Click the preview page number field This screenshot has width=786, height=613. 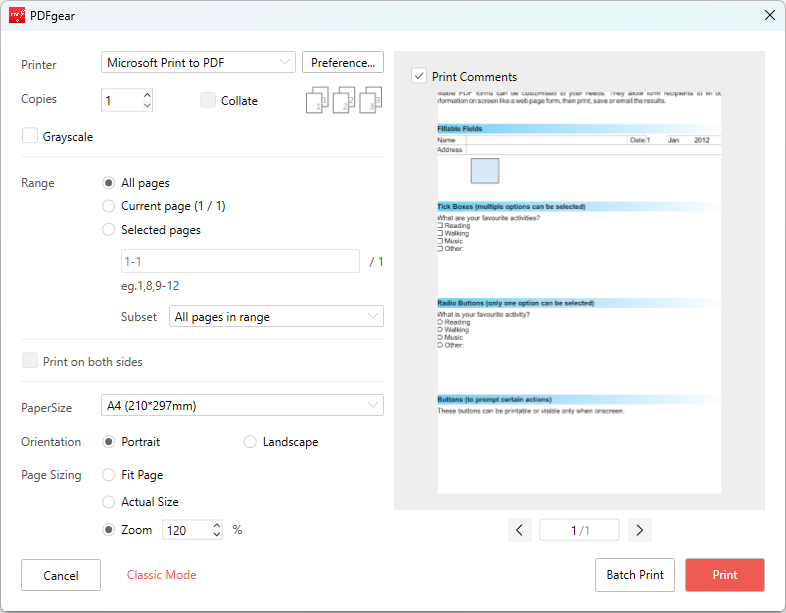pyautogui.click(x=579, y=530)
